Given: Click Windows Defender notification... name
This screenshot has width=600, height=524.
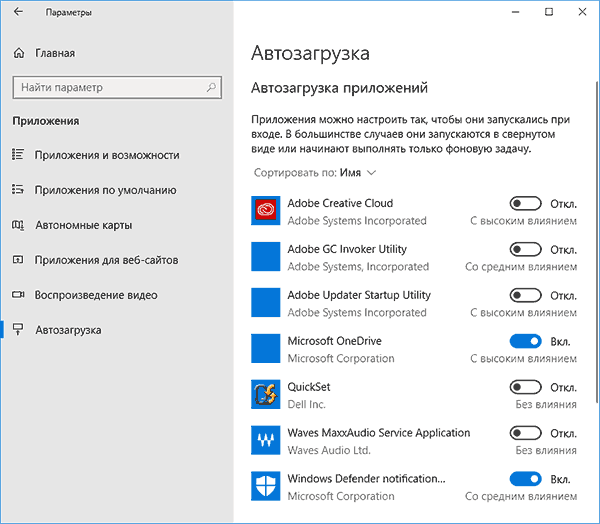Looking at the screenshot, I should pyautogui.click(x=367, y=478).
